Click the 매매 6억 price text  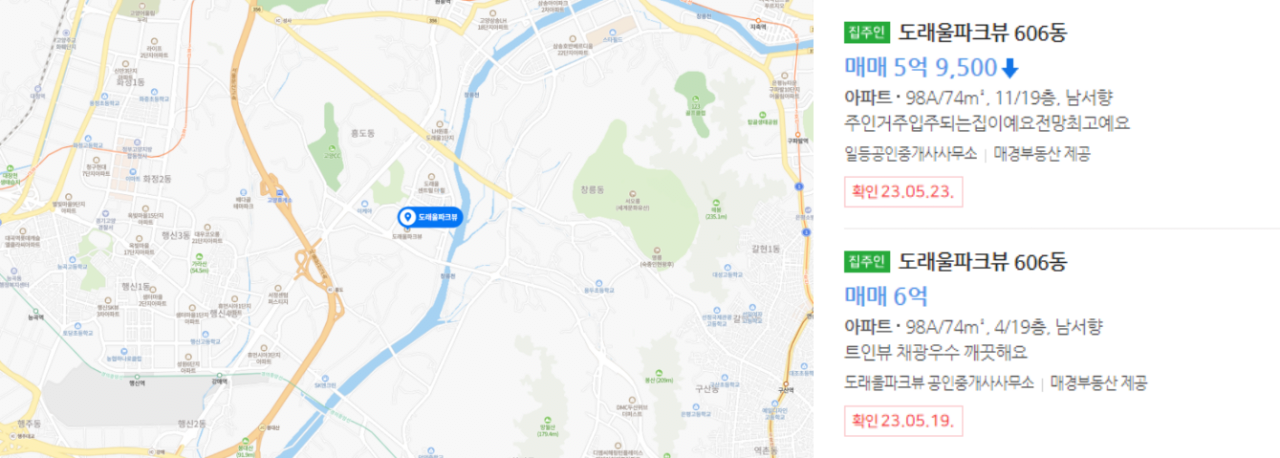click(886, 296)
